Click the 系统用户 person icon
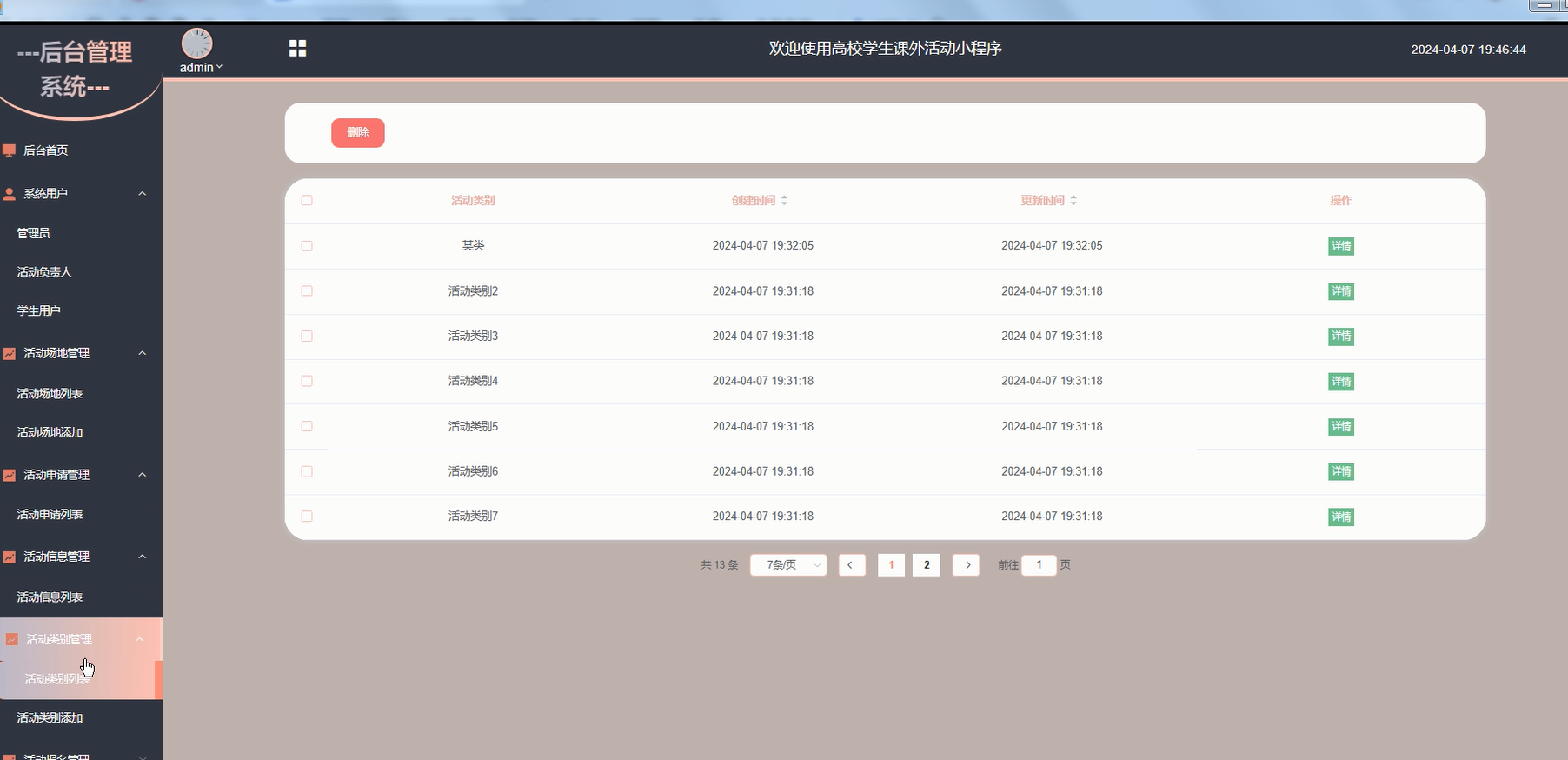The width and height of the screenshot is (1568, 760). (x=10, y=194)
